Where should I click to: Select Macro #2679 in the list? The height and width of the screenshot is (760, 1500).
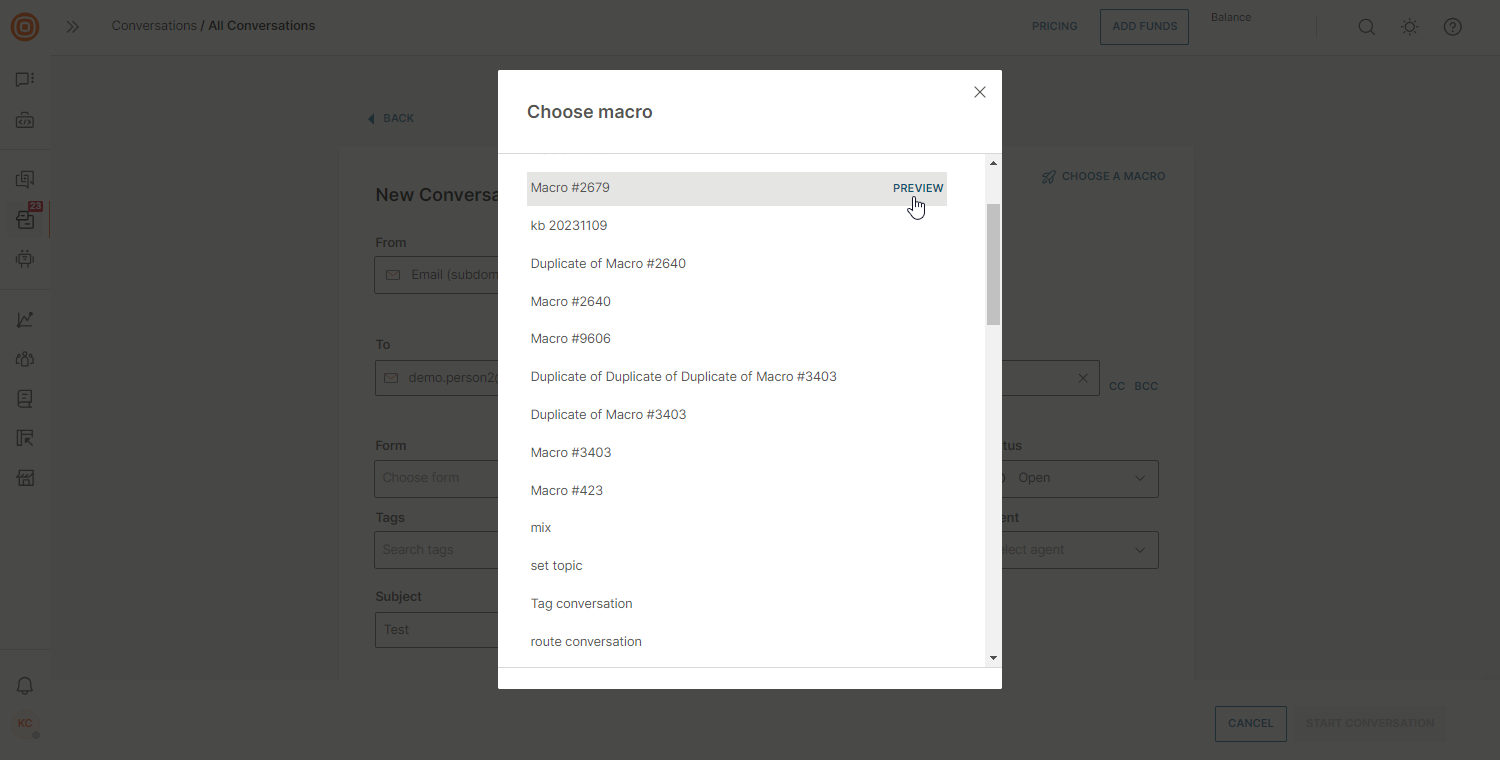tap(737, 188)
